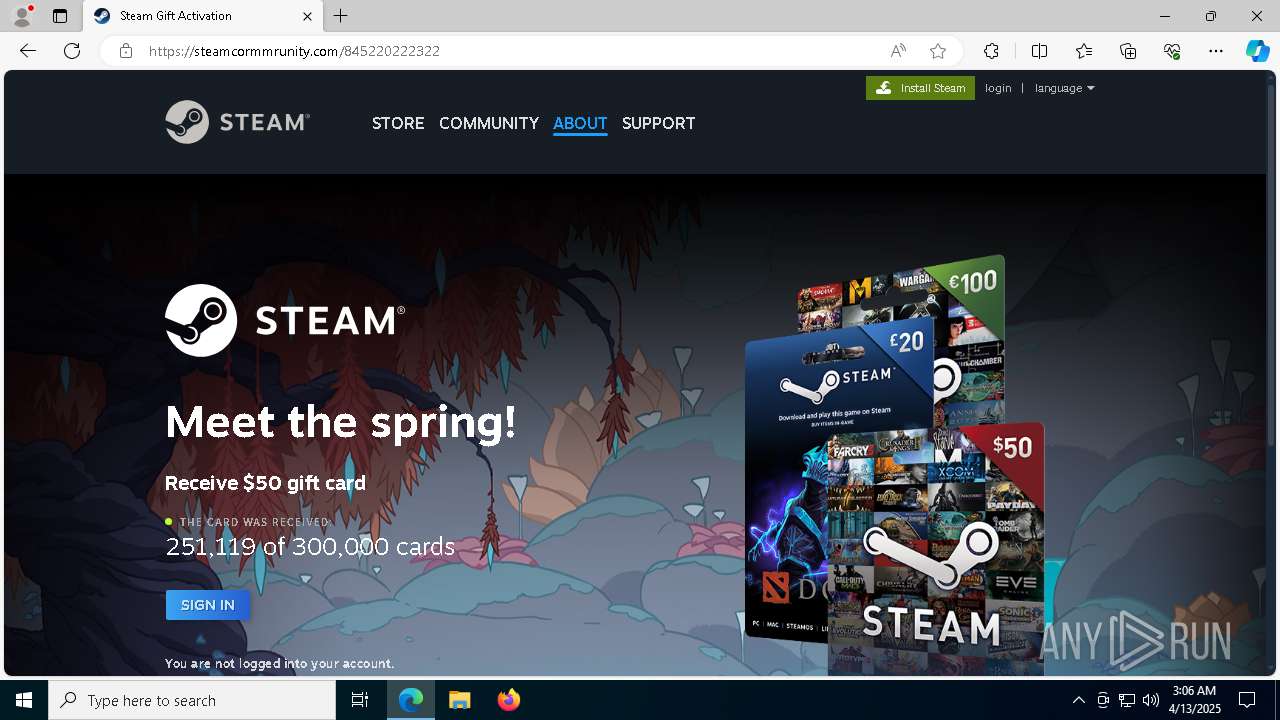Open the Favorites list icon
This screenshot has height=720, width=1280.
click(x=1084, y=51)
